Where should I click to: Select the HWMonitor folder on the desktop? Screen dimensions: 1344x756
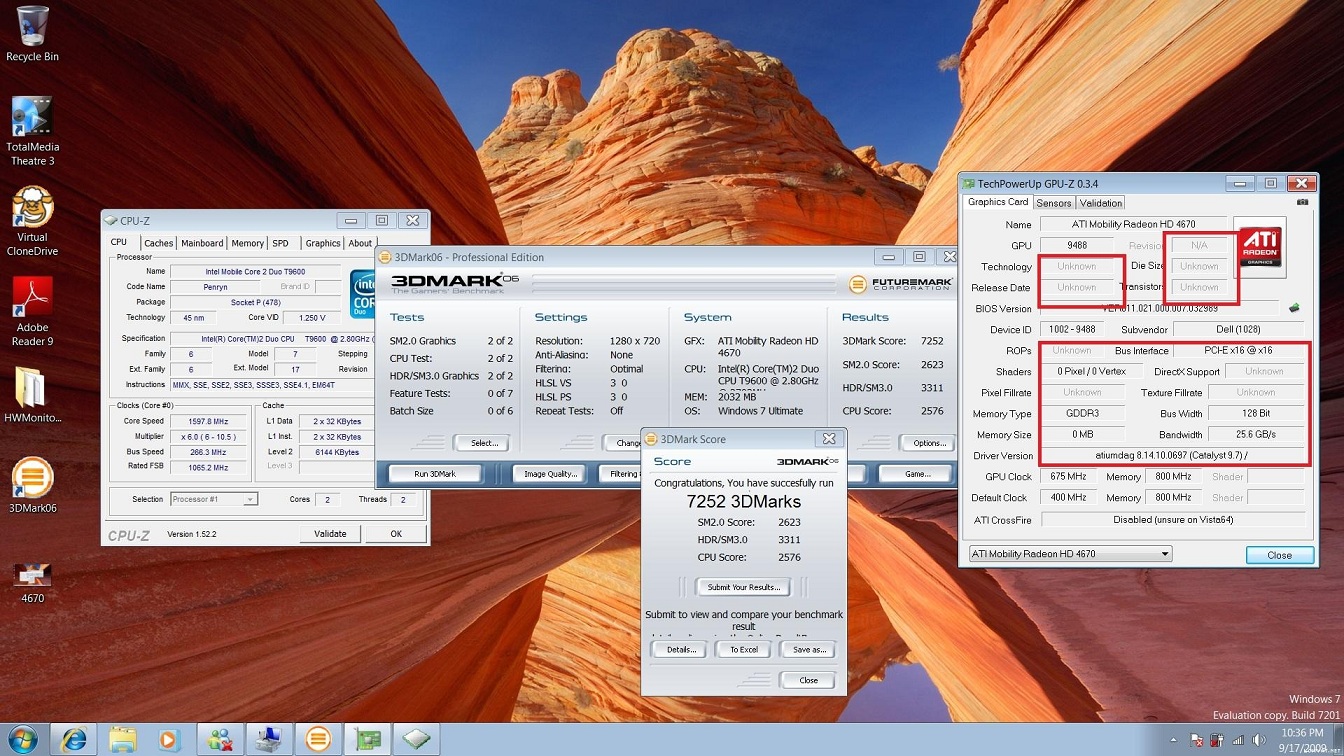32,396
